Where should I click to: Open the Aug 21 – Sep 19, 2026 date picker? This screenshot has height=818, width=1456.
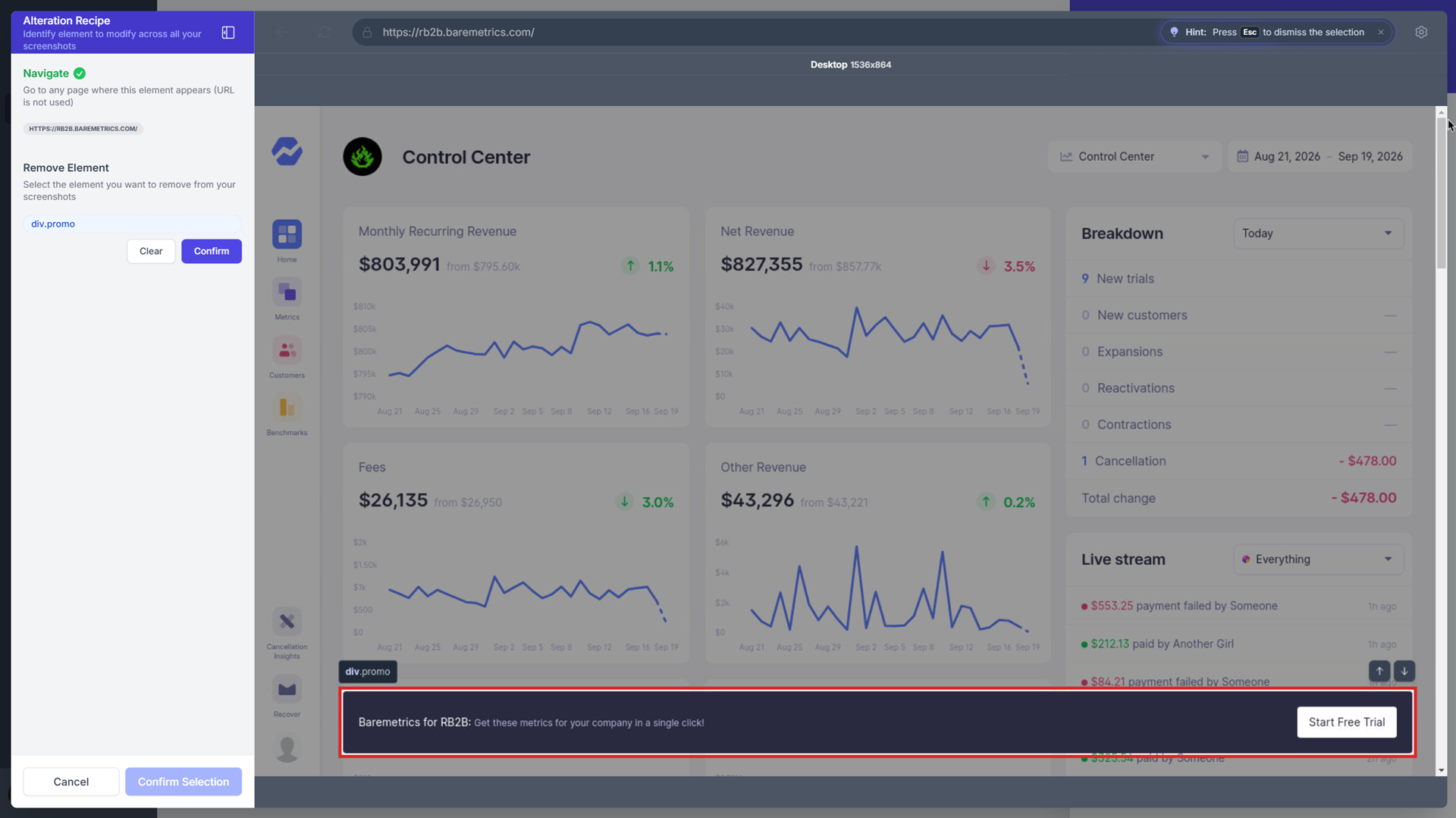point(1319,156)
